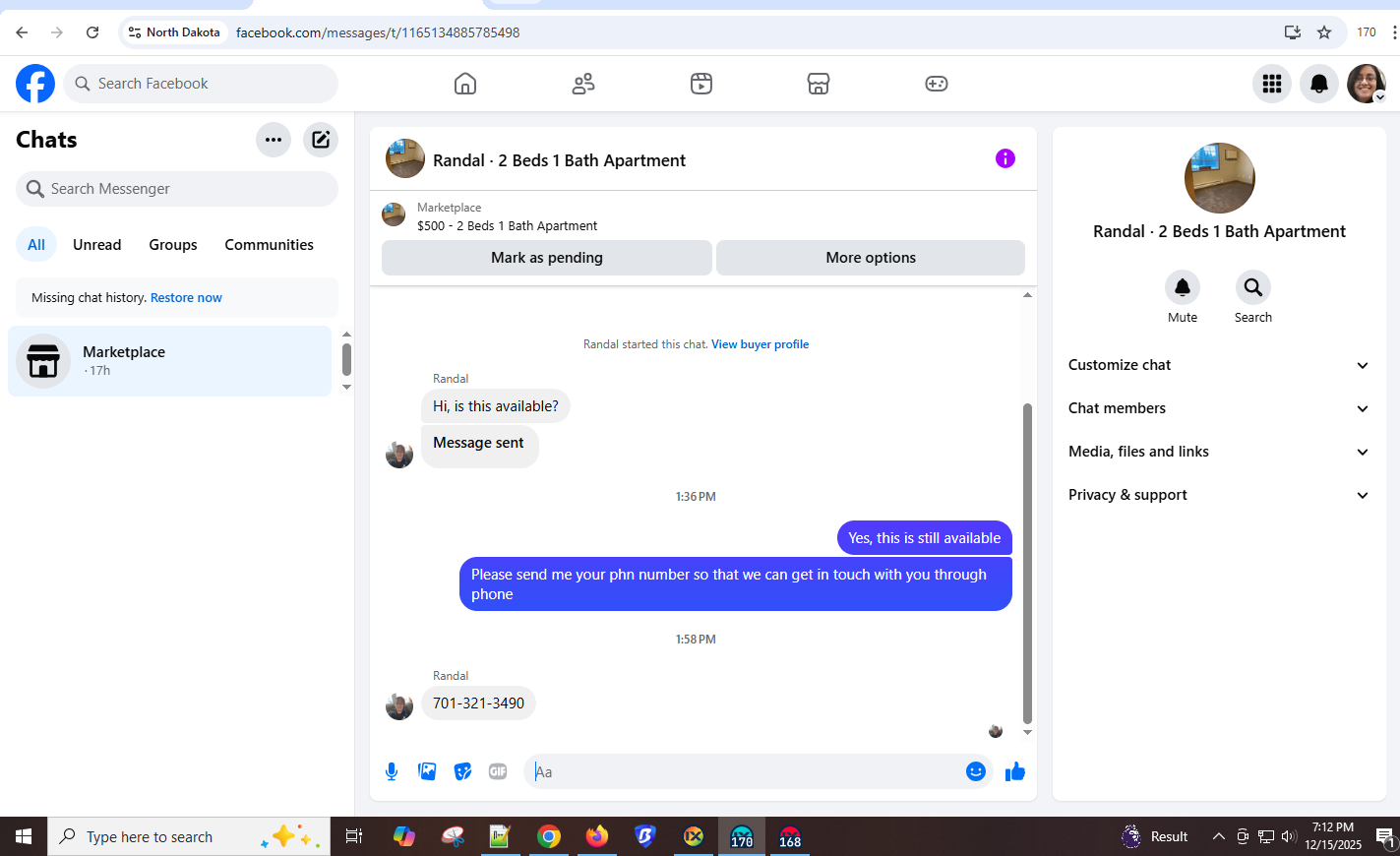The height and width of the screenshot is (856, 1400).
Task: Click the "Yes, this is still available" message
Action: click(925, 538)
